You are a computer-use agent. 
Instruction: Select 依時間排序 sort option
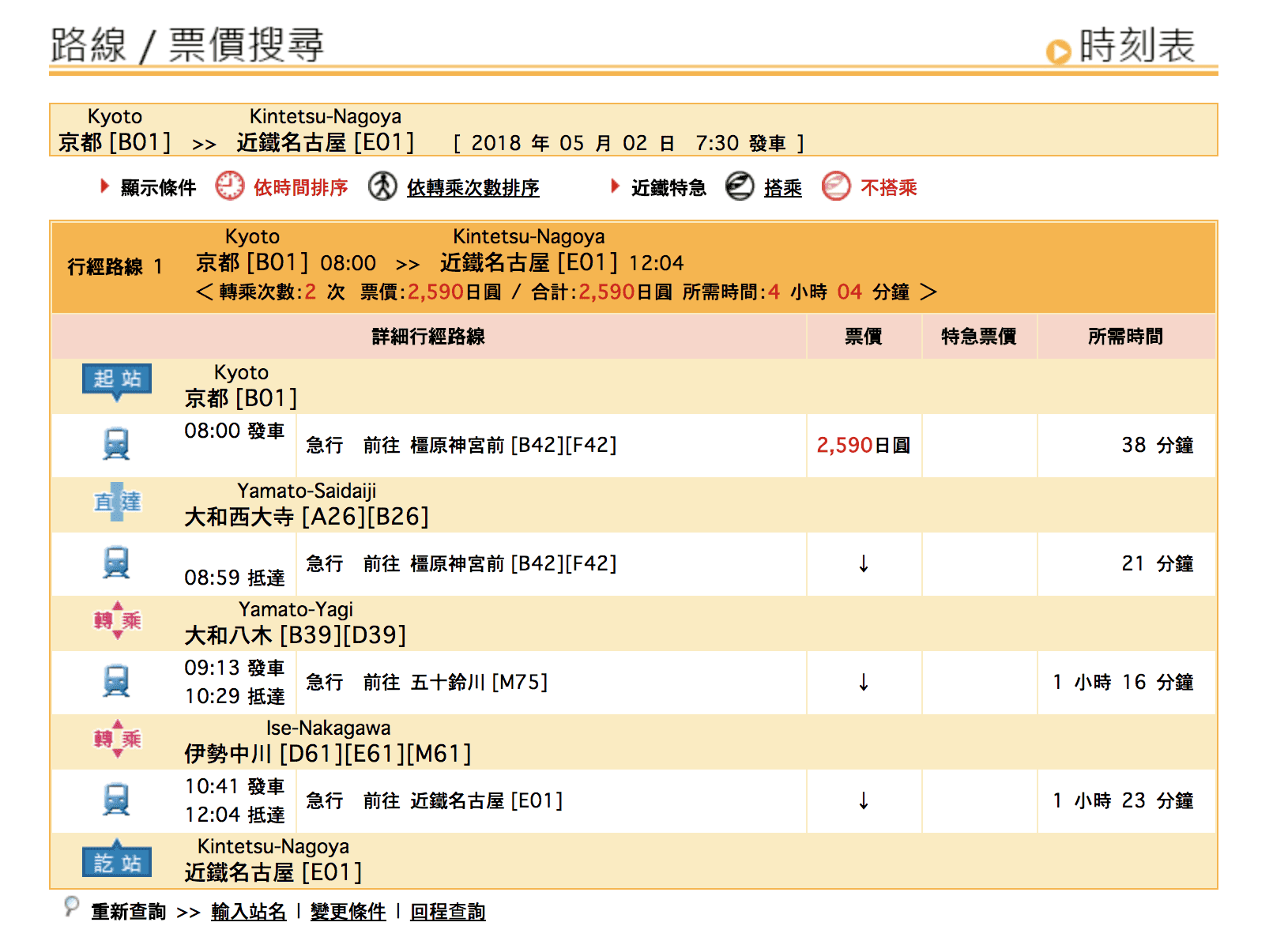(x=300, y=187)
